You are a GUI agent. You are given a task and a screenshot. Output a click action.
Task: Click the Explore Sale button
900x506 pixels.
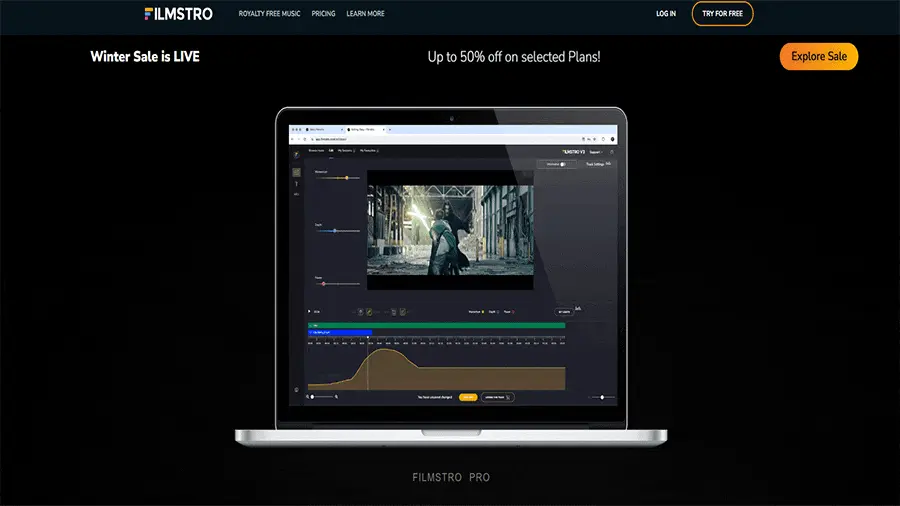point(818,57)
